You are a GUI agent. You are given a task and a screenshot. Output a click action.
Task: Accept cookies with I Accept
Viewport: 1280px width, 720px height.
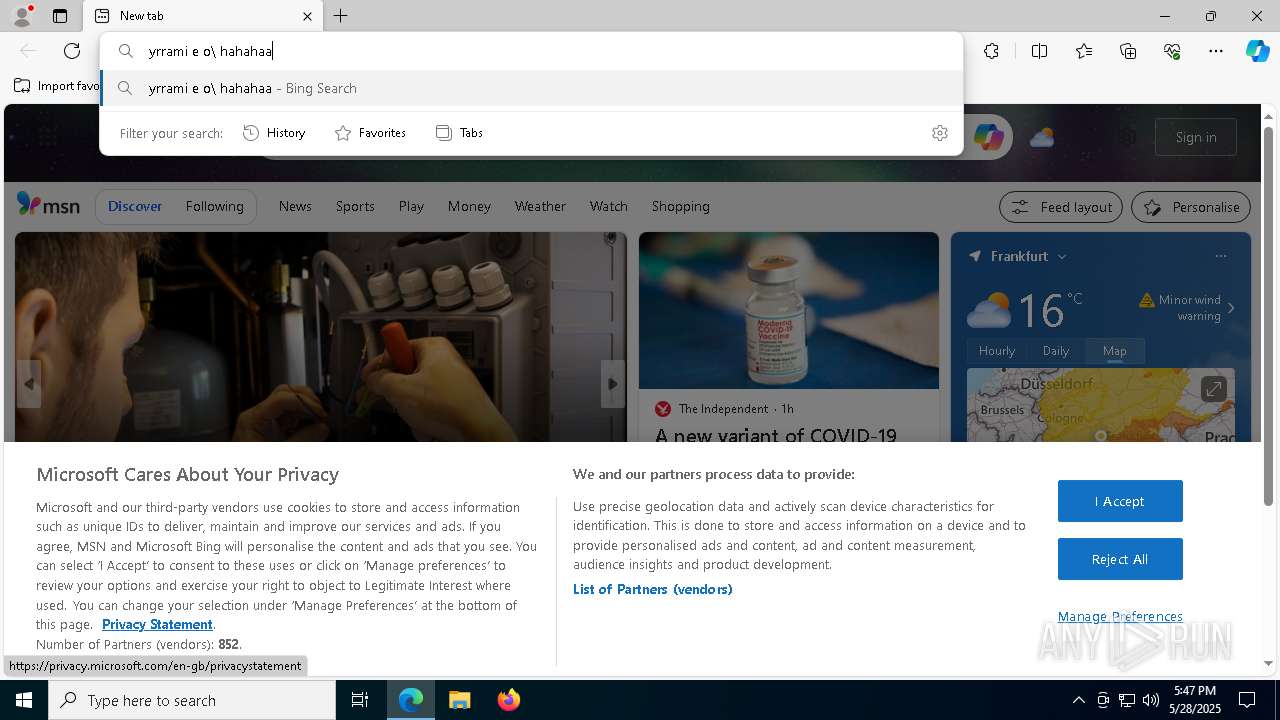tap(1120, 501)
